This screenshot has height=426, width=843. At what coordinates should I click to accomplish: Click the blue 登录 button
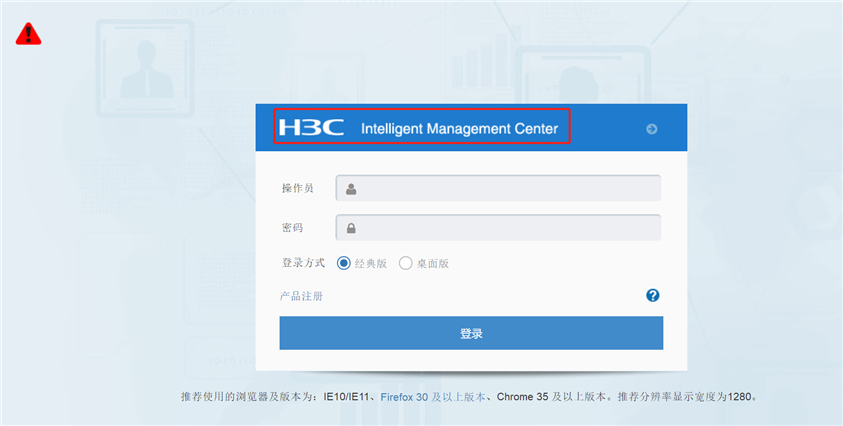point(471,333)
